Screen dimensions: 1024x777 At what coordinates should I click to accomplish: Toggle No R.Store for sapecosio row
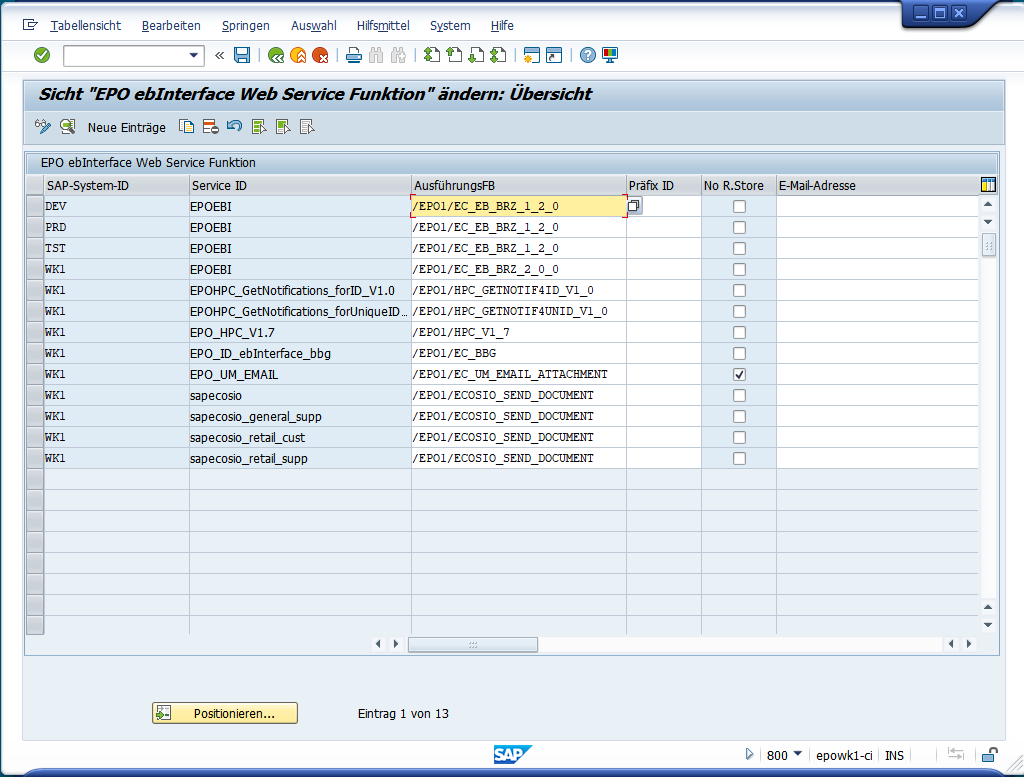point(739,395)
